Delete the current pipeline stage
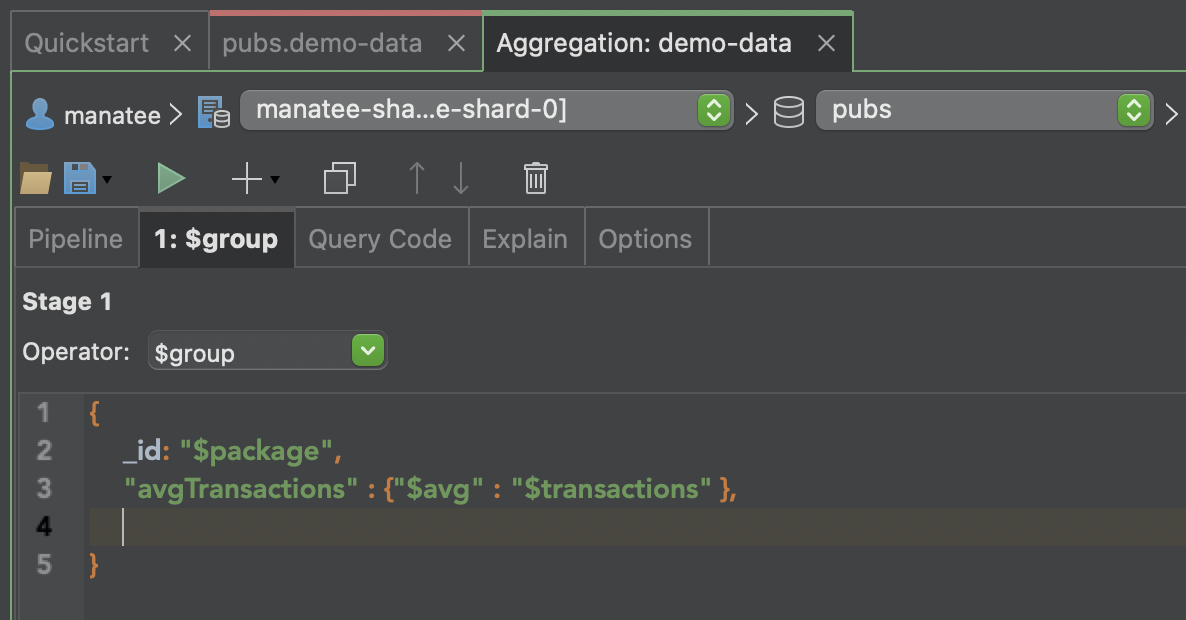This screenshot has width=1186, height=620. click(x=536, y=178)
